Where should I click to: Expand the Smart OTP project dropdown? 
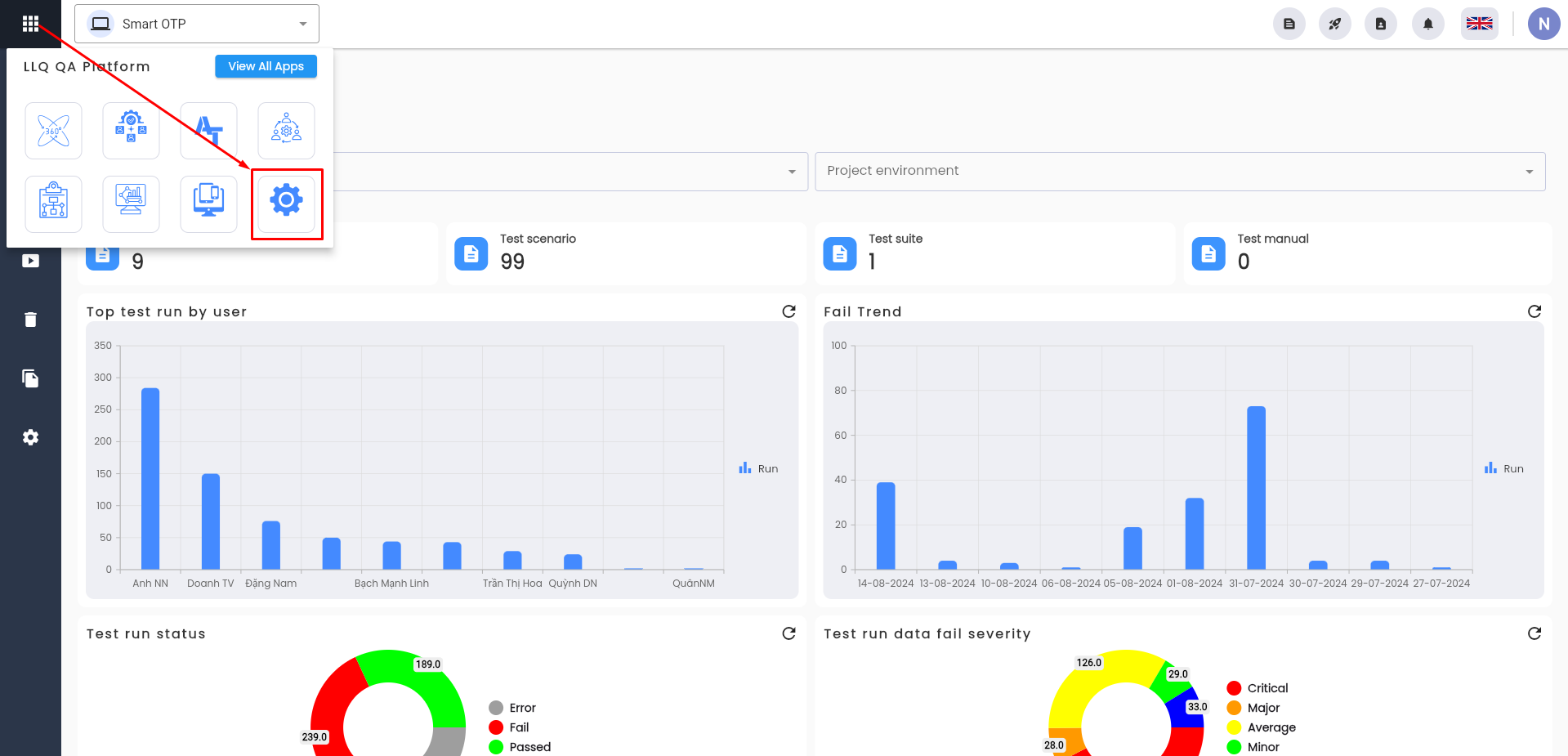click(x=197, y=24)
